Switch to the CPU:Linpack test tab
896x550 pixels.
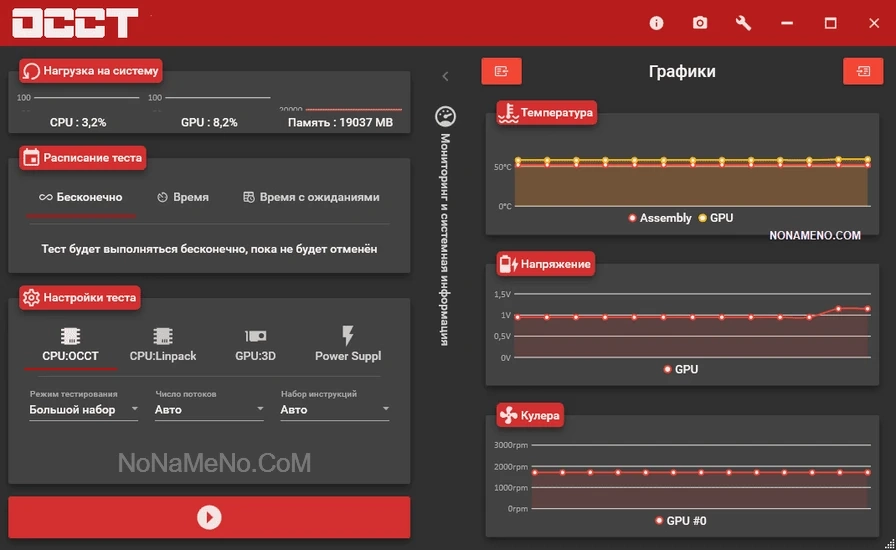163,345
